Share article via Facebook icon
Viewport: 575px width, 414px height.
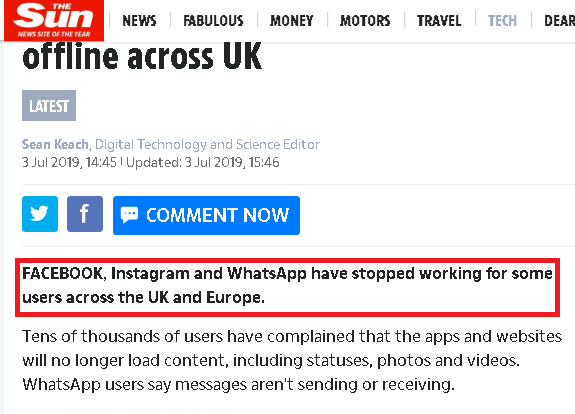tap(85, 214)
